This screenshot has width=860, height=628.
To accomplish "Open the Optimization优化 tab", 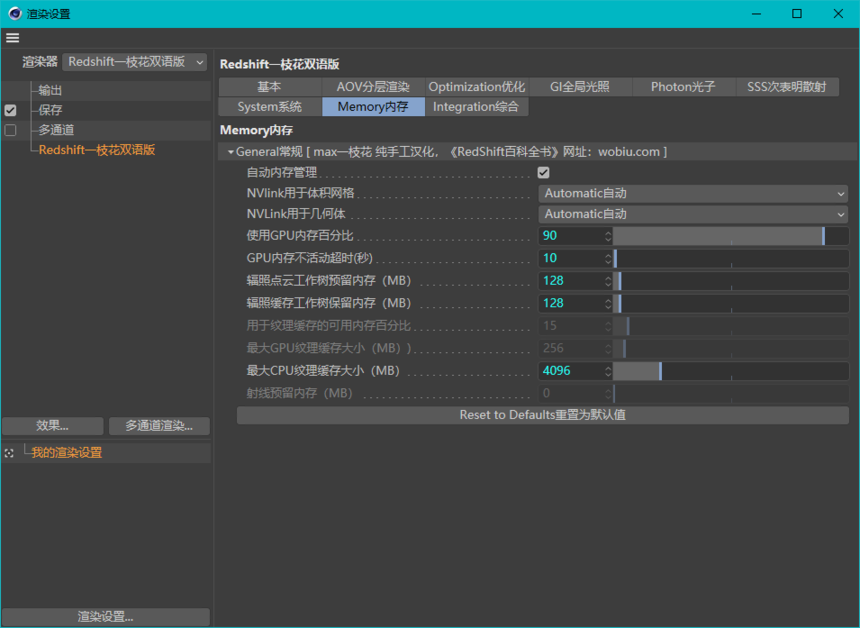I will pos(477,87).
